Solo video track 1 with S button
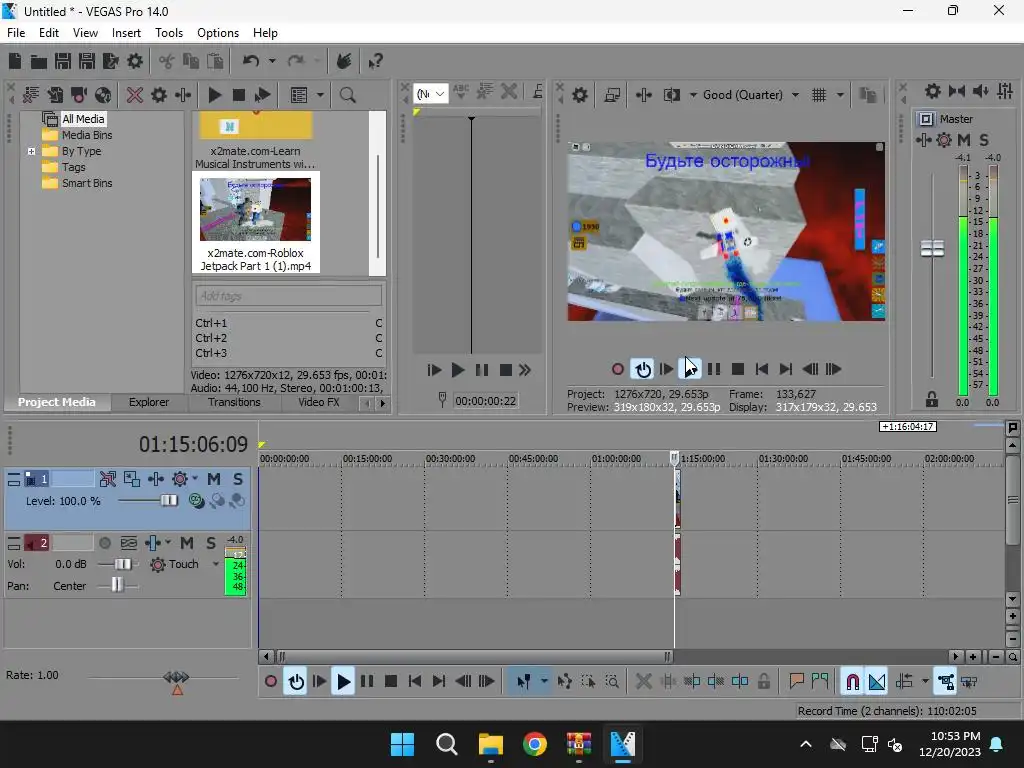 click(238, 479)
